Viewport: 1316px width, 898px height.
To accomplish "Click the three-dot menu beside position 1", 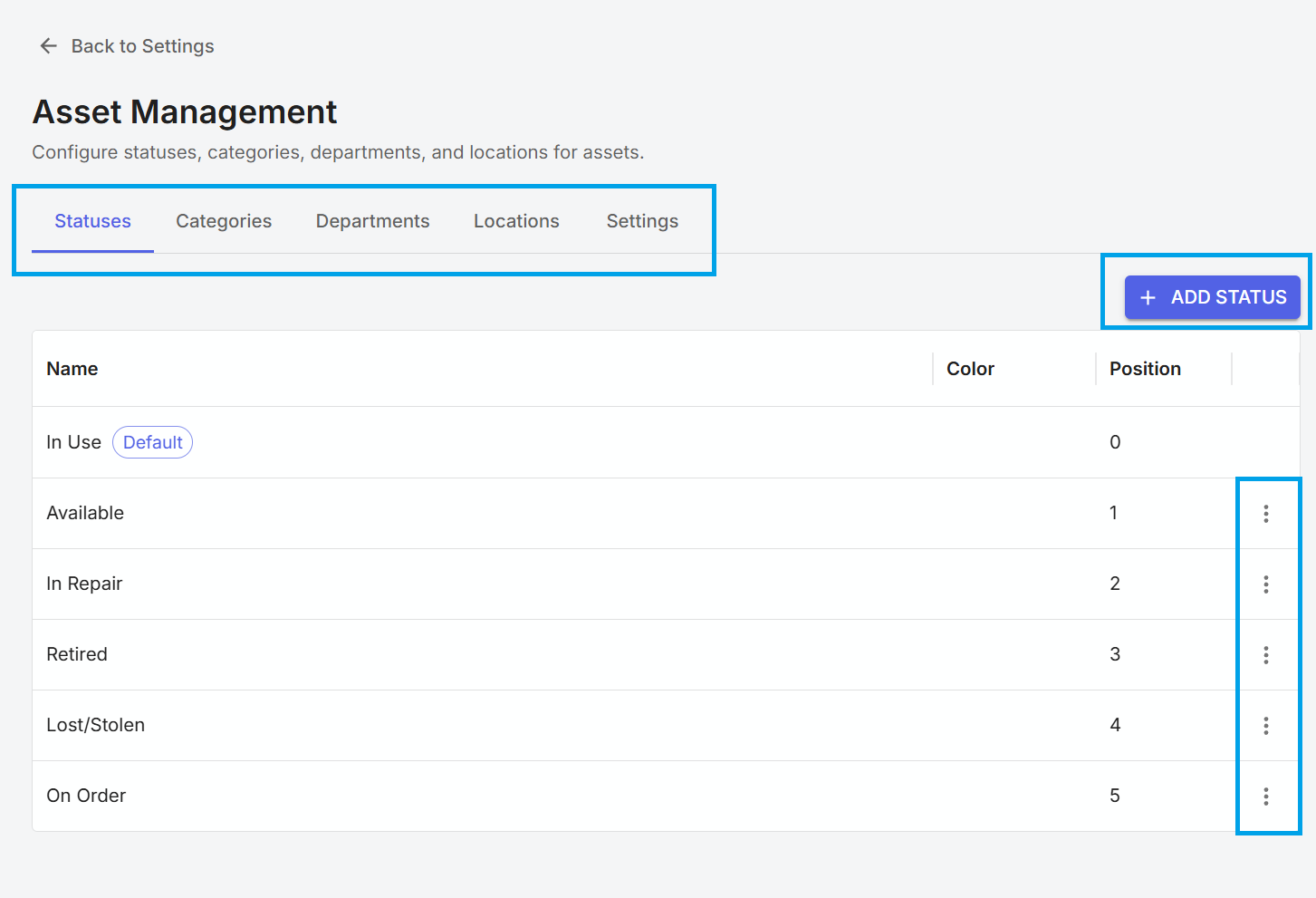I will tap(1266, 513).
